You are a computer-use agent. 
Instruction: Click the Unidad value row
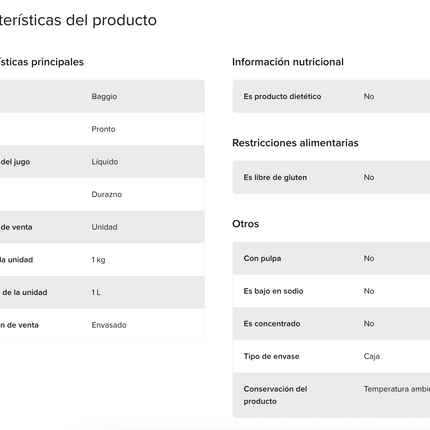click(x=102, y=227)
